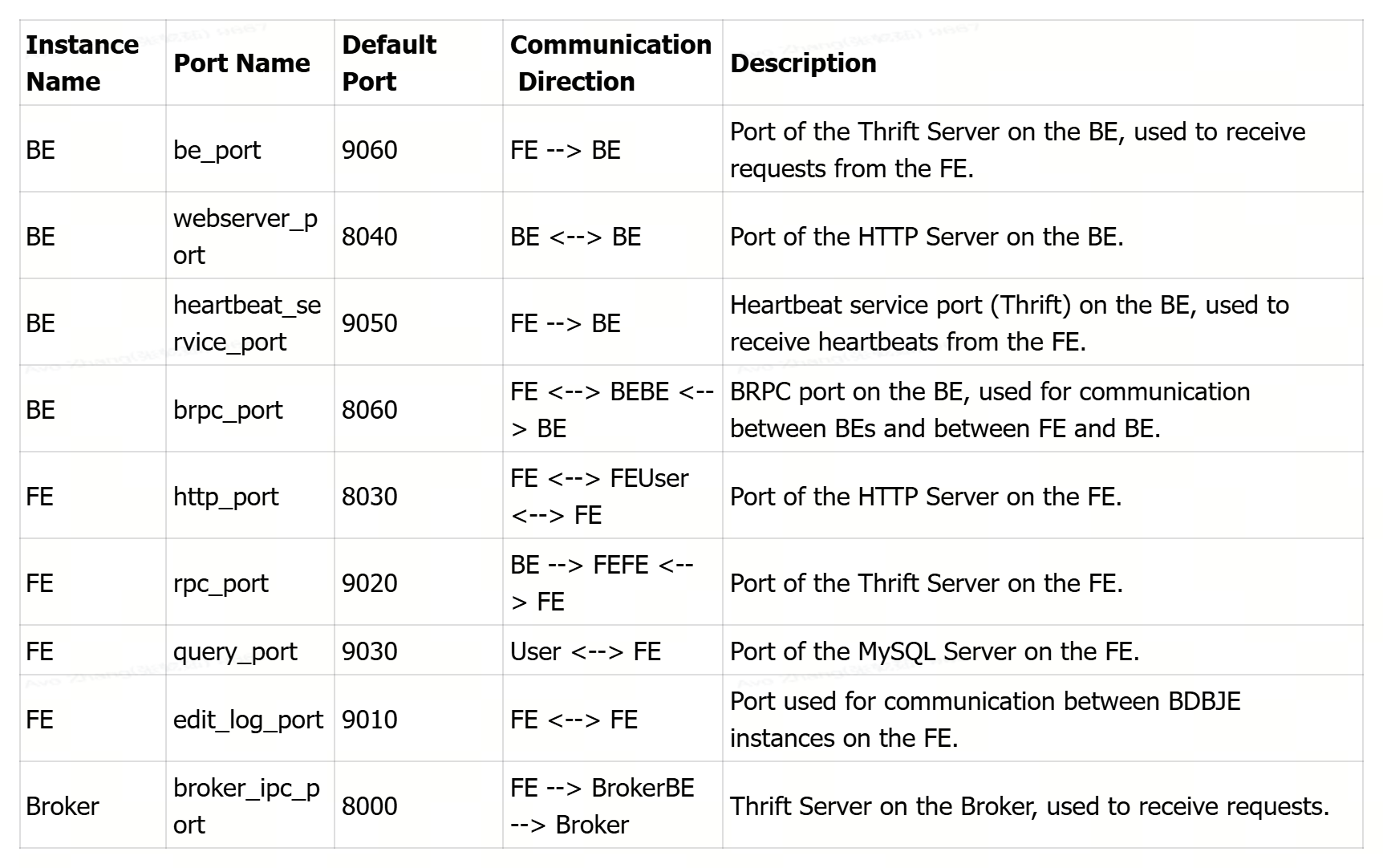The height and width of the screenshot is (868, 1383).
Task: Click the http_port cell
Action: 225,497
